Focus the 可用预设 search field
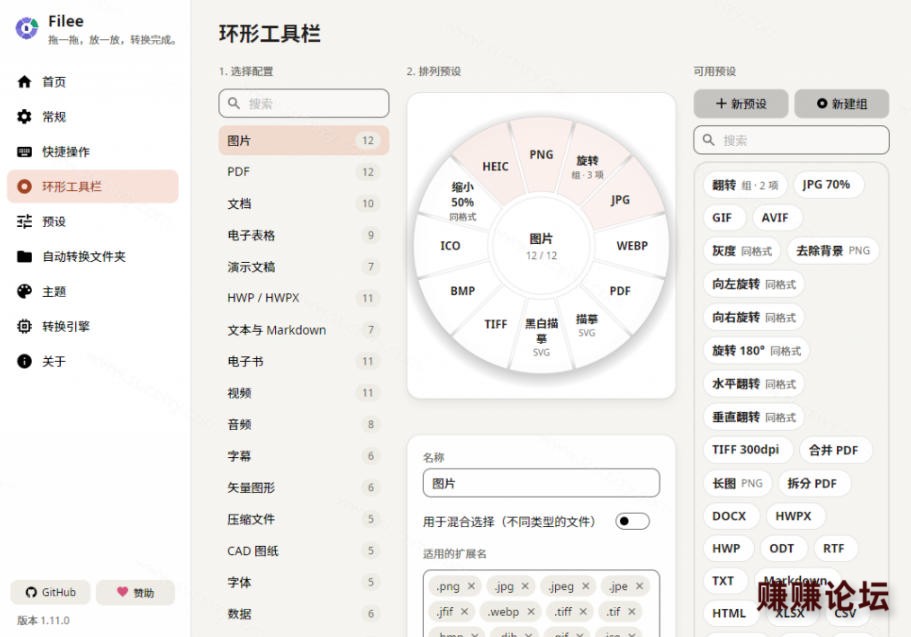The height and width of the screenshot is (637, 911). pyautogui.click(x=791, y=140)
